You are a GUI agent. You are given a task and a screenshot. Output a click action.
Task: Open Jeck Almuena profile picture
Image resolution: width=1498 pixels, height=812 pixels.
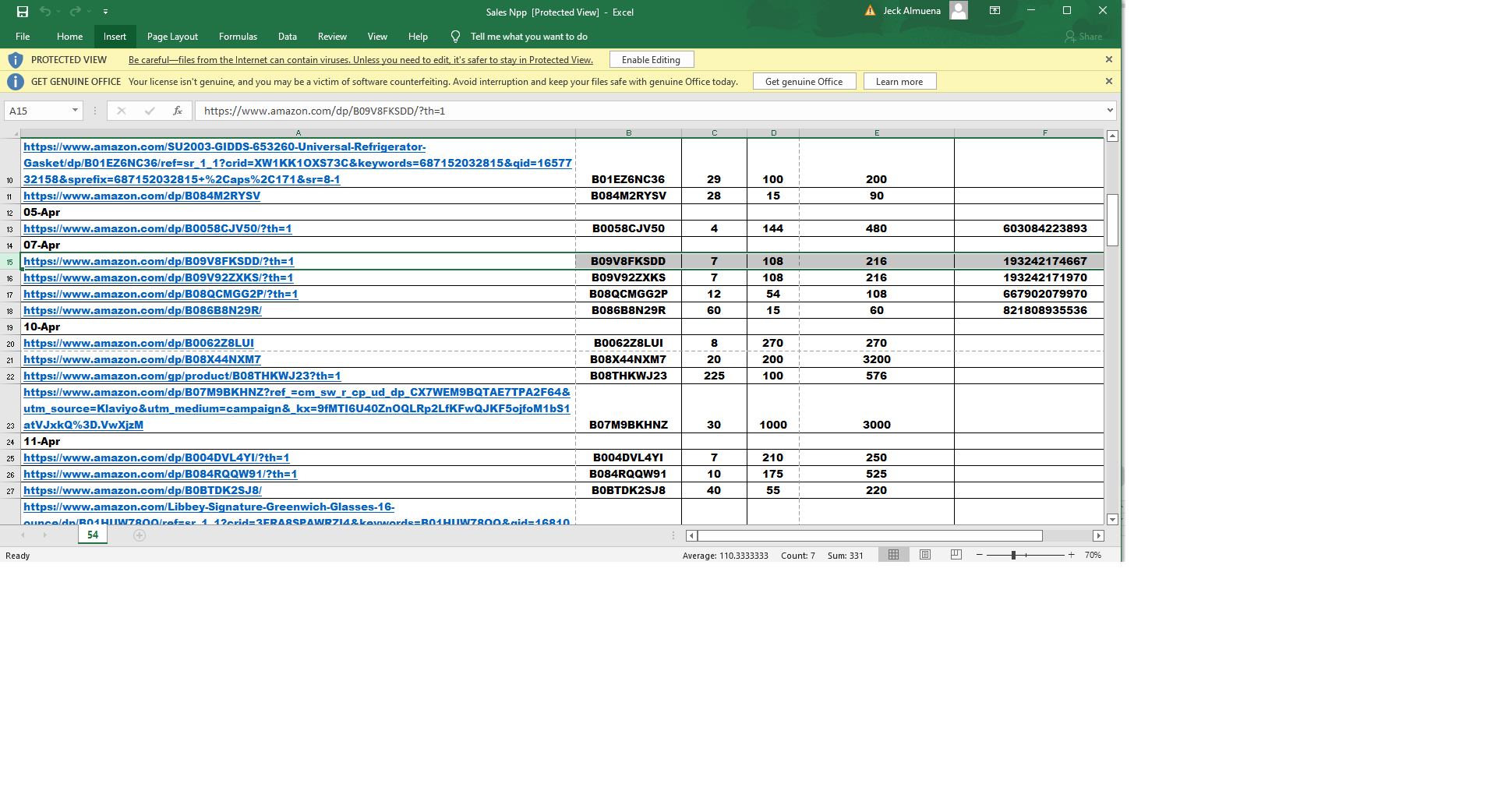[959, 11]
